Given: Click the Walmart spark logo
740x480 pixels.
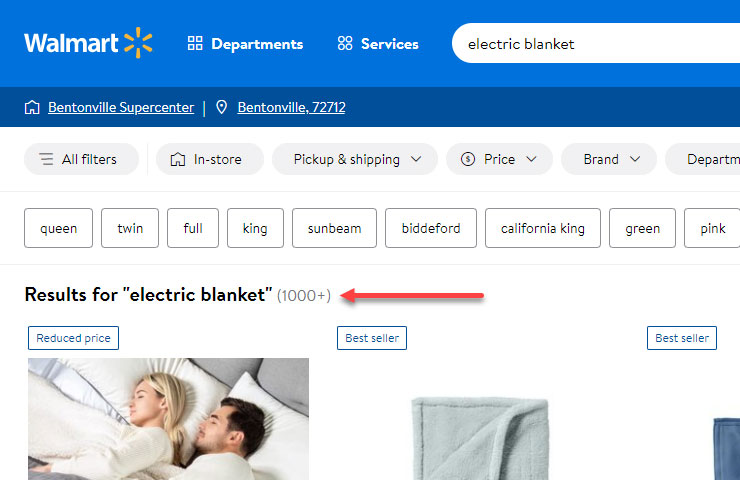Looking at the screenshot, I should point(138,43).
